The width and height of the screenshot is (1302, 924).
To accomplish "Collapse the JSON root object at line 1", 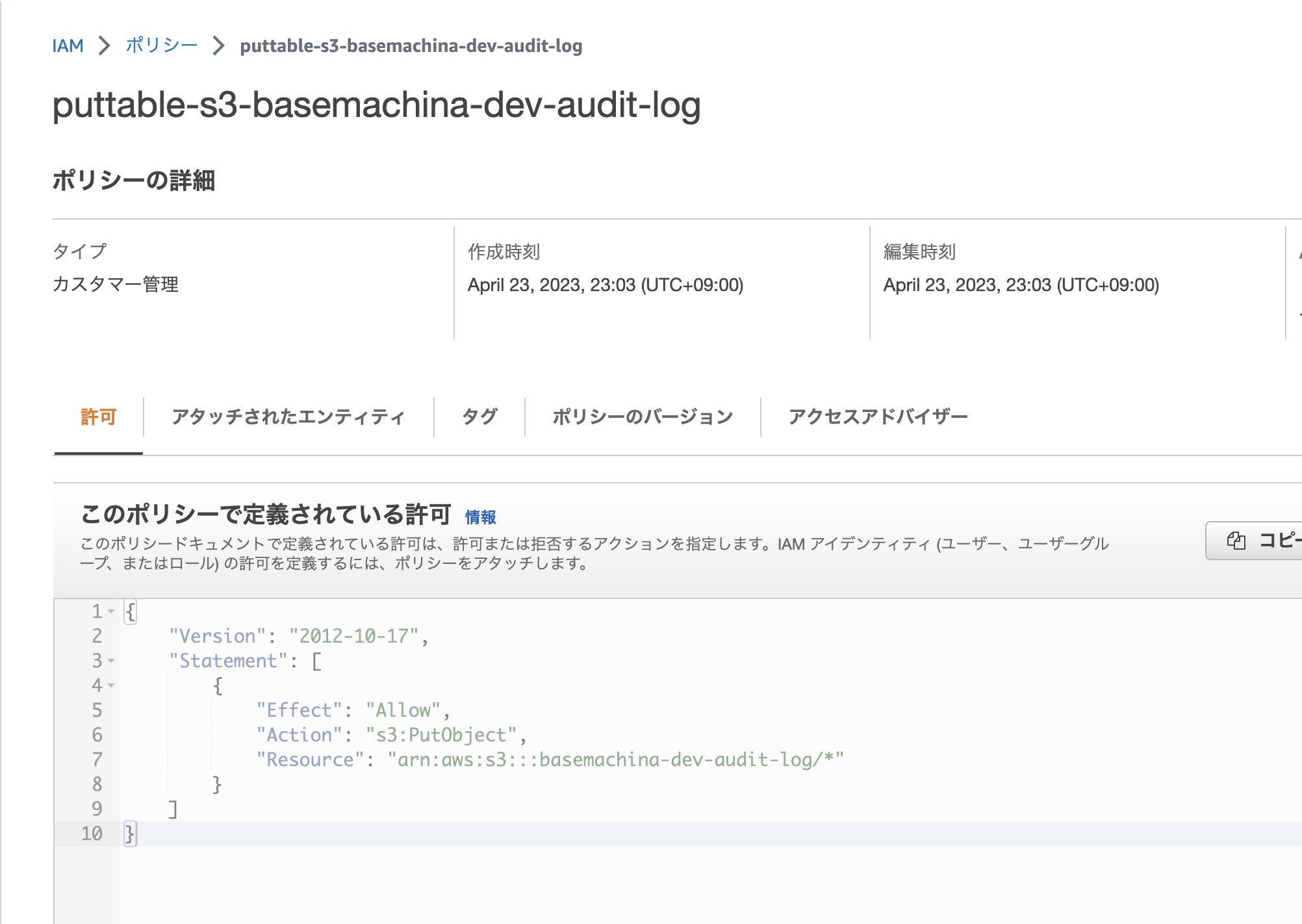I will coord(111,611).
